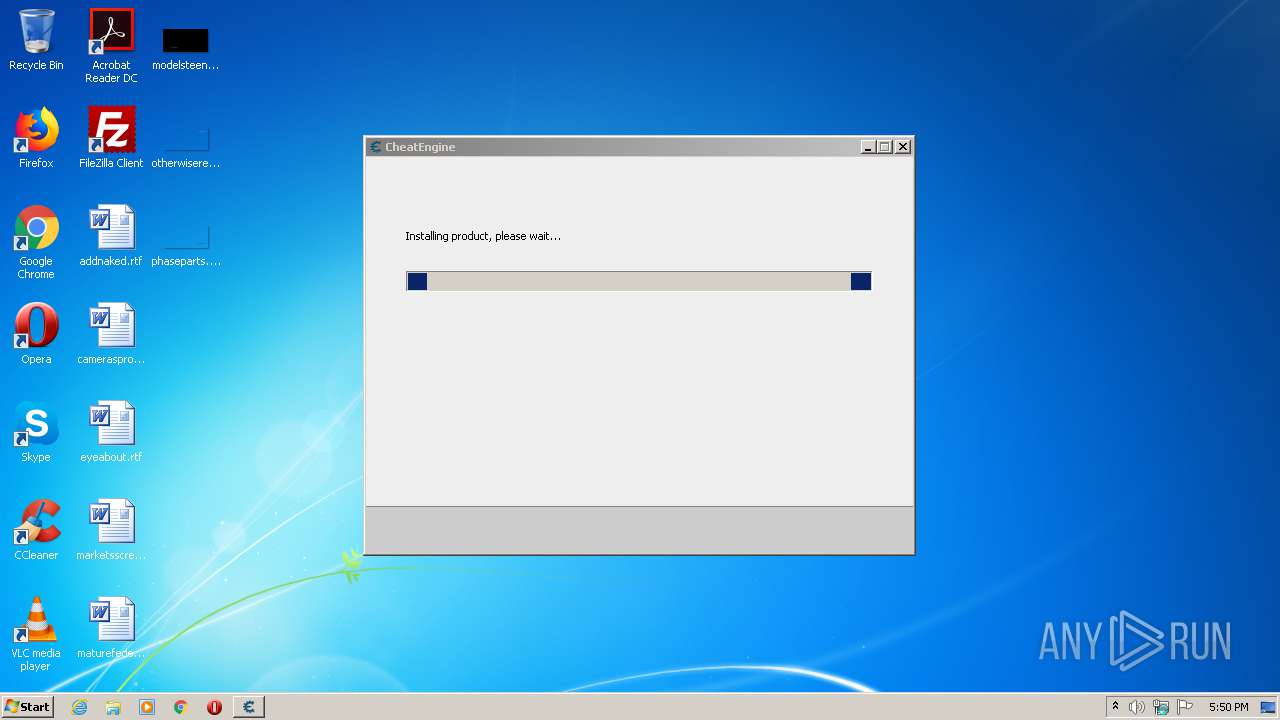This screenshot has width=1280, height=720.
Task: Open Acrobat Reader DC shortcut
Action: tap(111, 46)
